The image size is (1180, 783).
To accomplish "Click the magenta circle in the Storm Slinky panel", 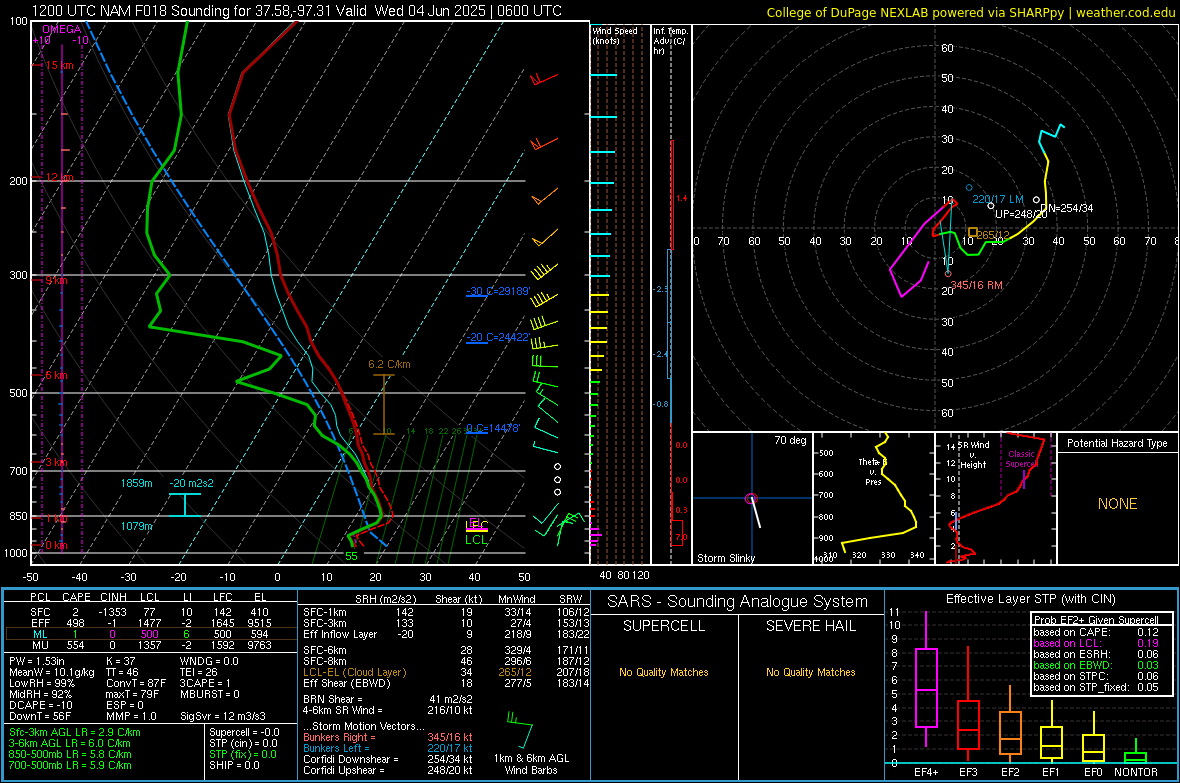I will [x=750, y=498].
